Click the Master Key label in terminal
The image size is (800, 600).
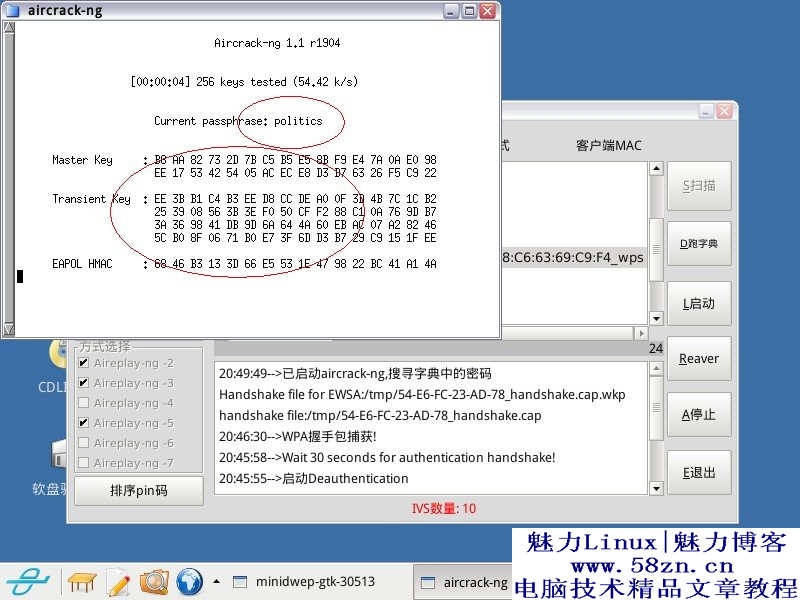[82, 160]
